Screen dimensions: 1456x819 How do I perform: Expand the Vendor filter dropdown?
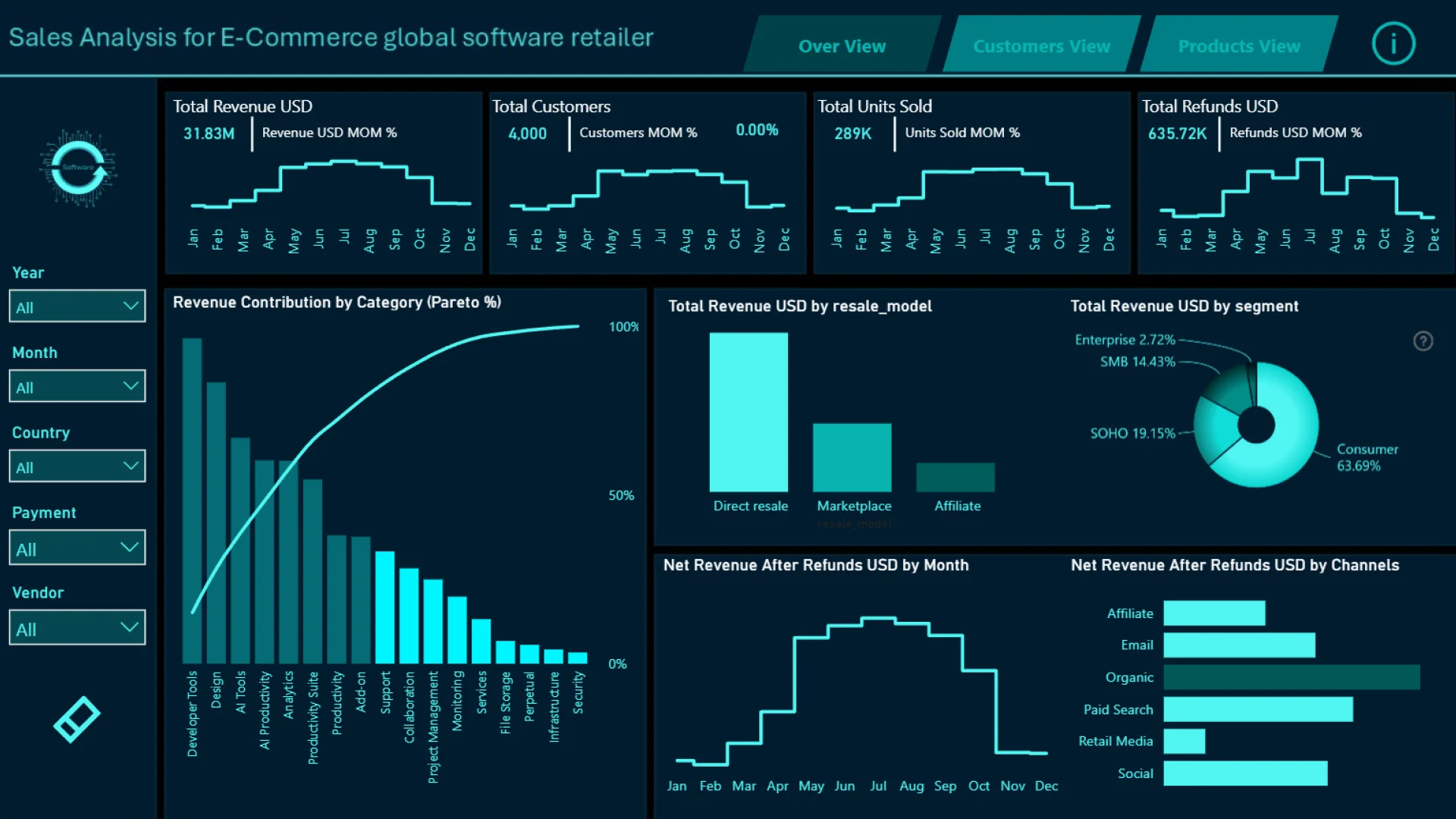(77, 629)
